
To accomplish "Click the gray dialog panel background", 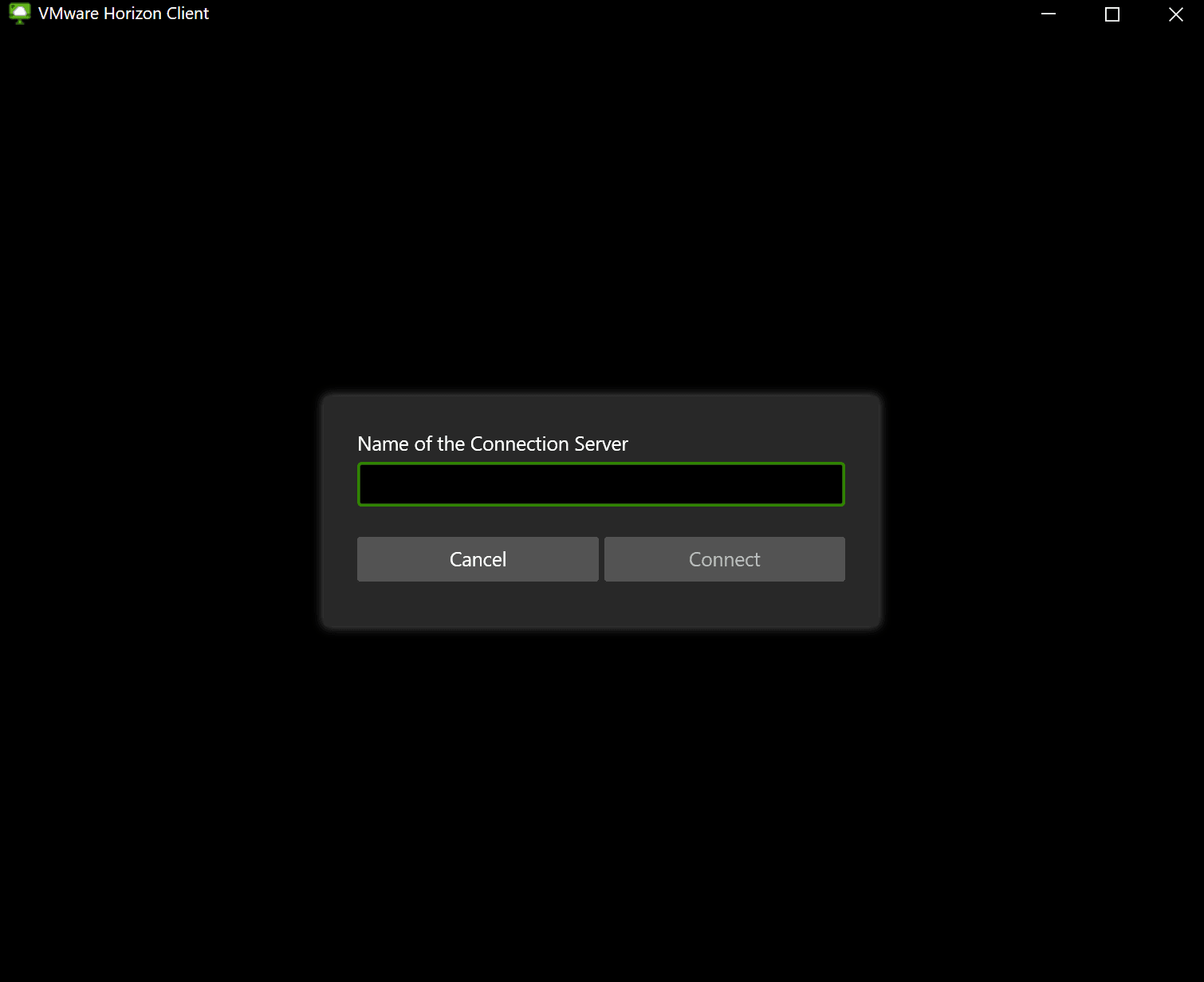I will 601,605.
